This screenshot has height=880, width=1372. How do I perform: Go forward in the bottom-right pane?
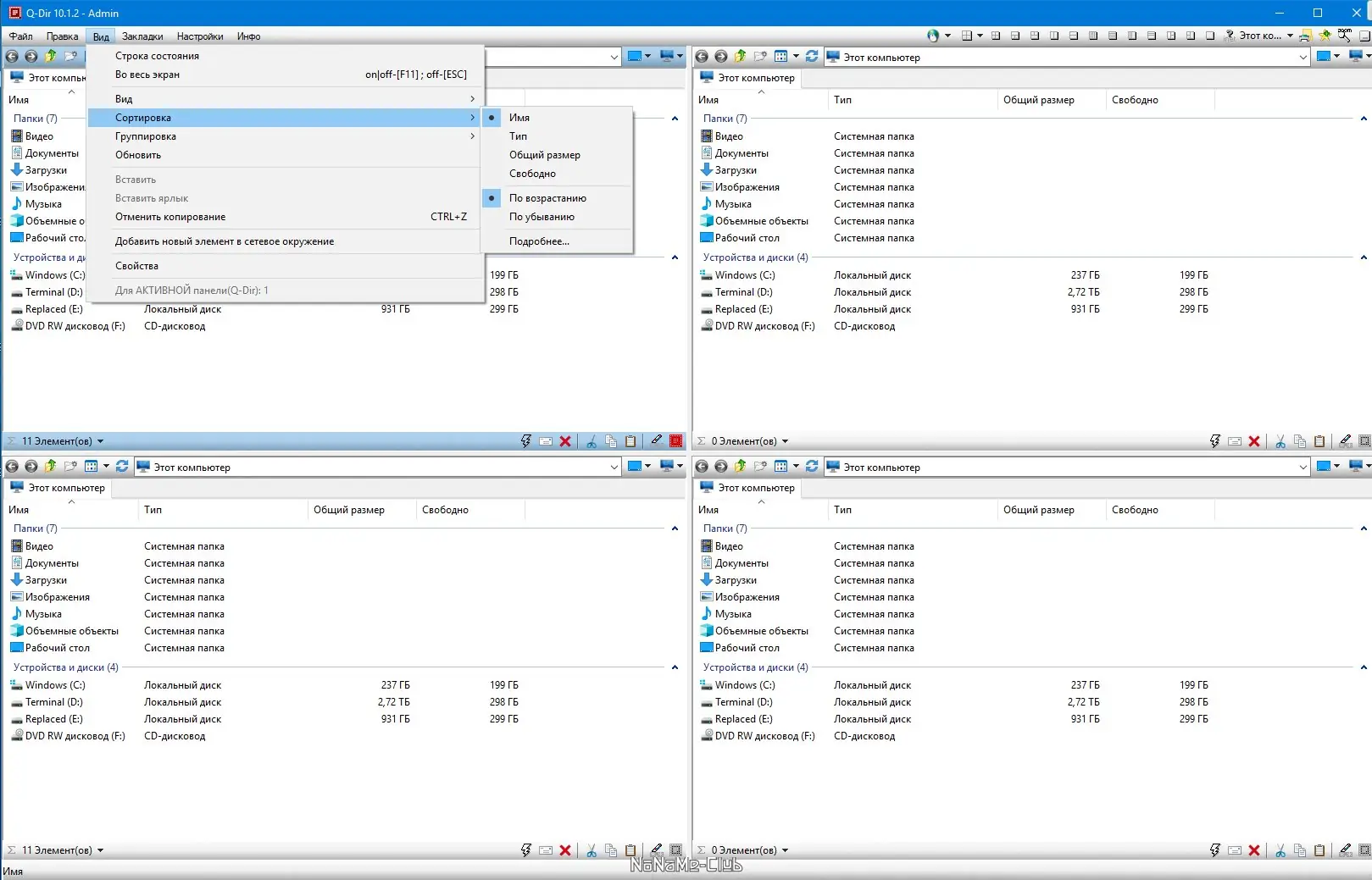721,467
